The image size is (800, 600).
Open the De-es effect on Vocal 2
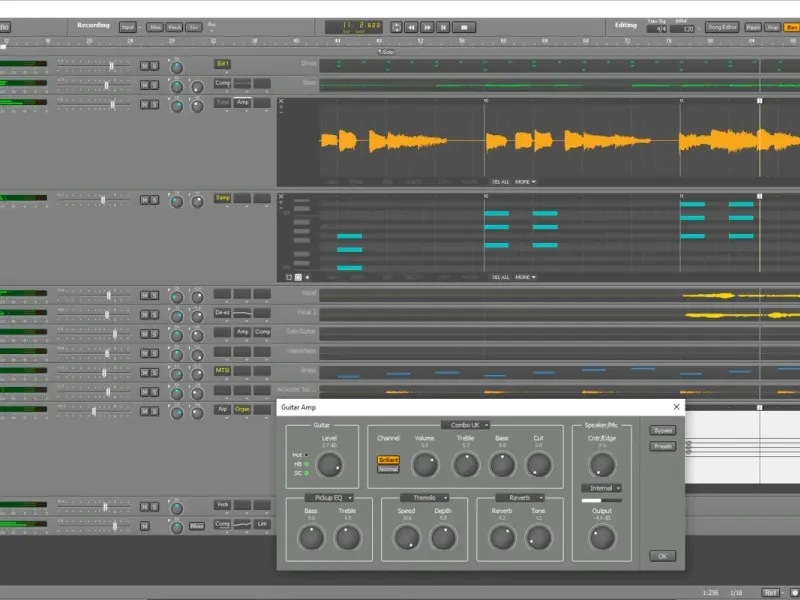pos(222,313)
